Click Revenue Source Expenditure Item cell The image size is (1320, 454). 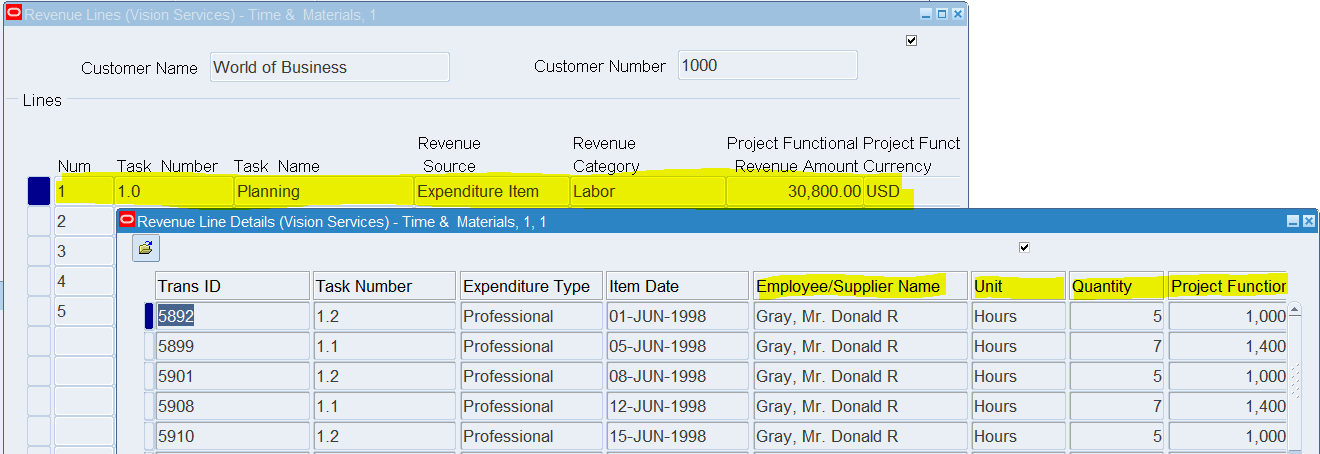pyautogui.click(x=491, y=191)
